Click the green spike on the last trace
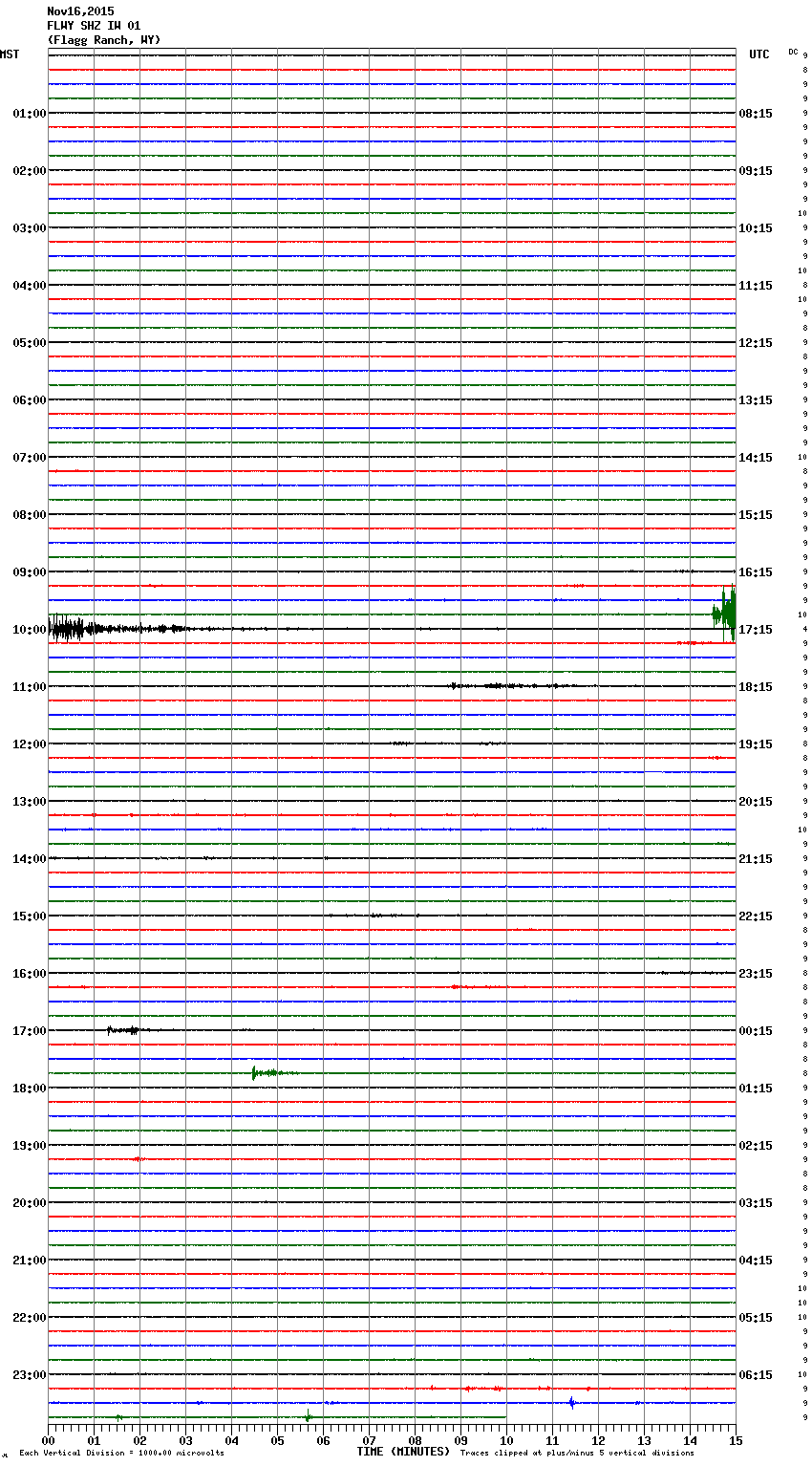The image size is (812, 1466). (x=308, y=1416)
